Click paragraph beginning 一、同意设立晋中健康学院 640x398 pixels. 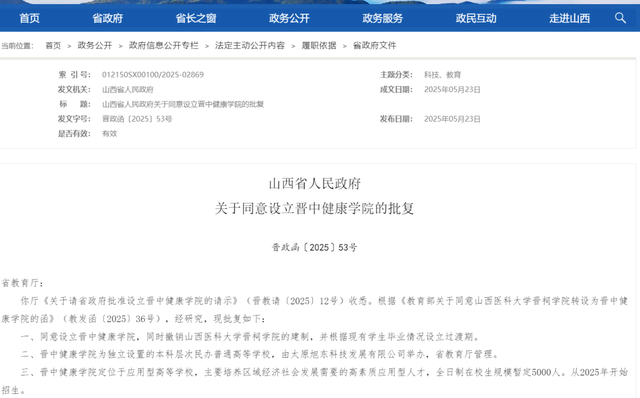coord(251,337)
